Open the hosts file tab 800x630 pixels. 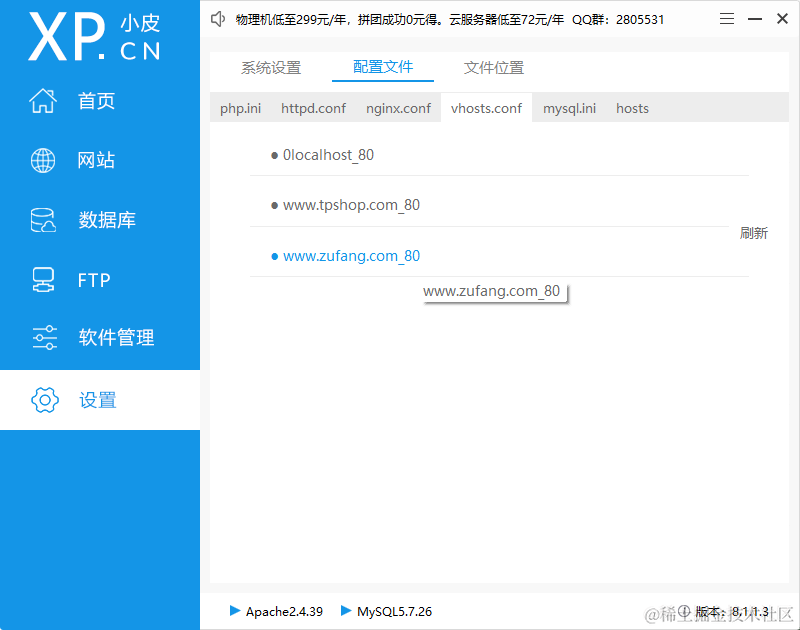pyautogui.click(x=632, y=108)
